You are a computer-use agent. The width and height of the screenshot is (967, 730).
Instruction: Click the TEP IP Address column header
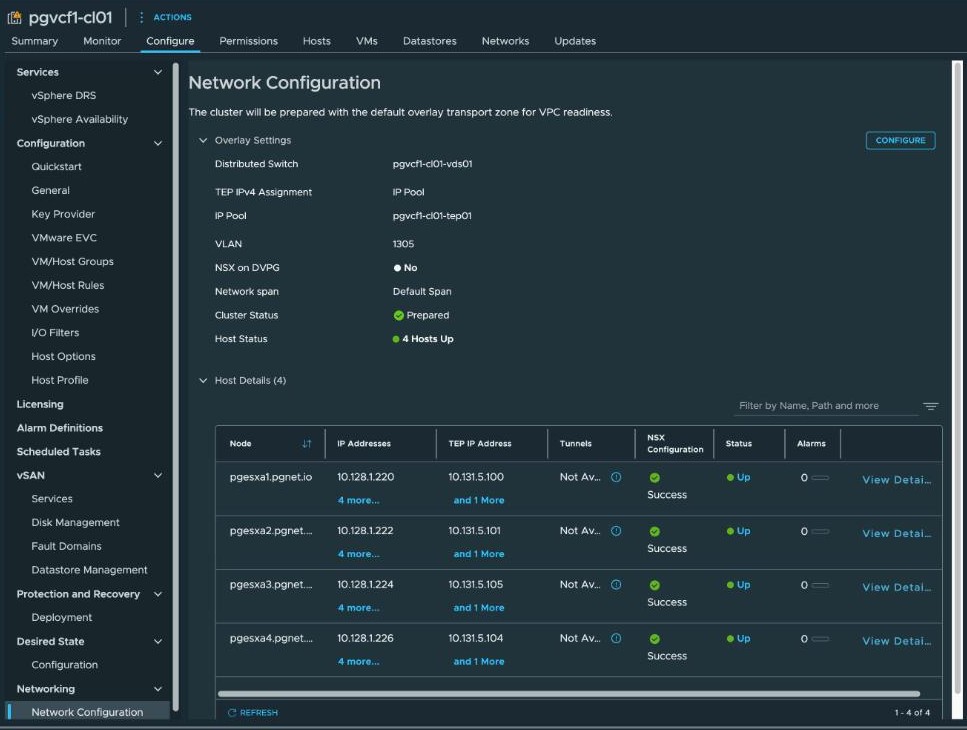click(x=480, y=443)
